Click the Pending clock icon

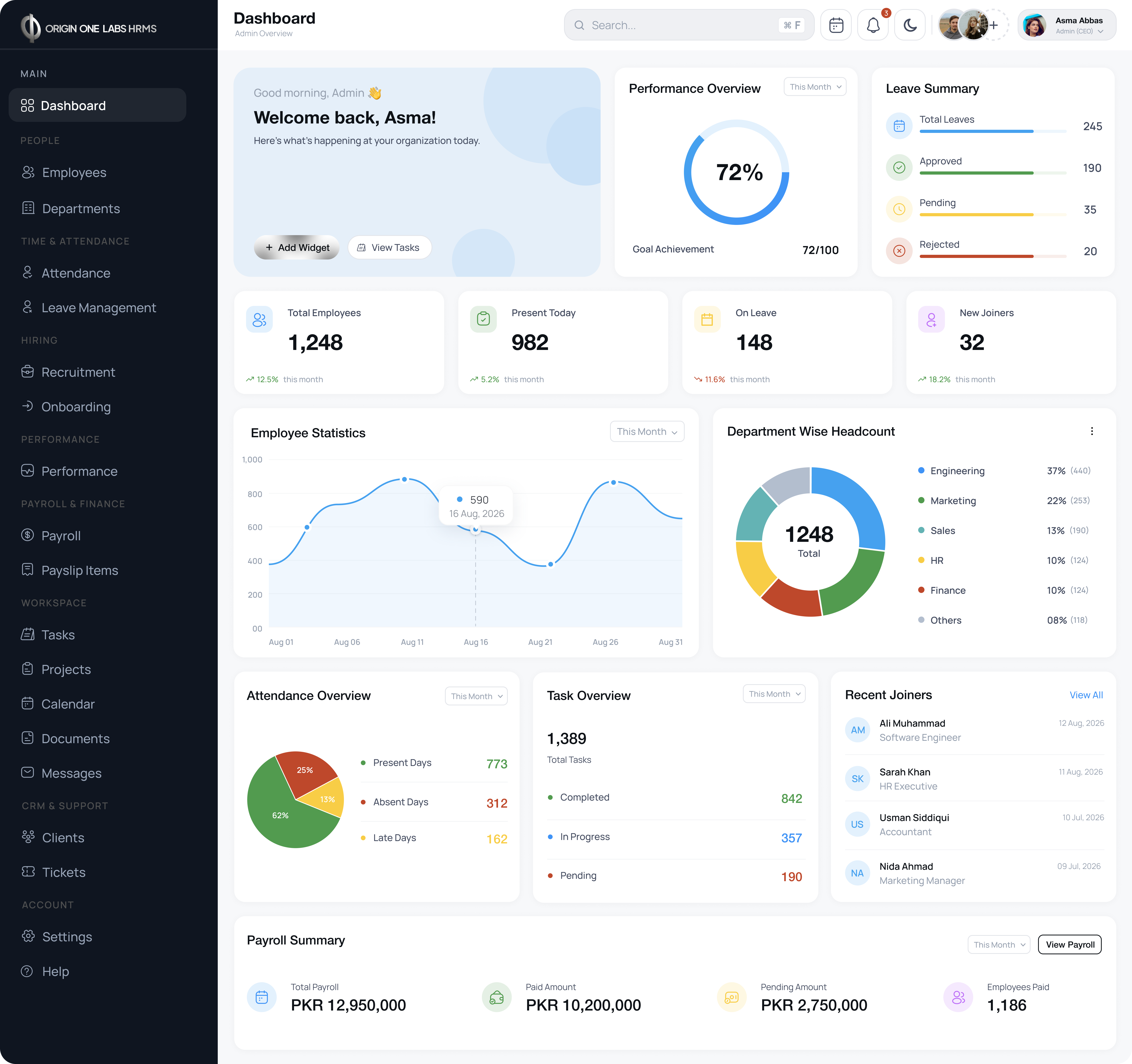(x=899, y=209)
